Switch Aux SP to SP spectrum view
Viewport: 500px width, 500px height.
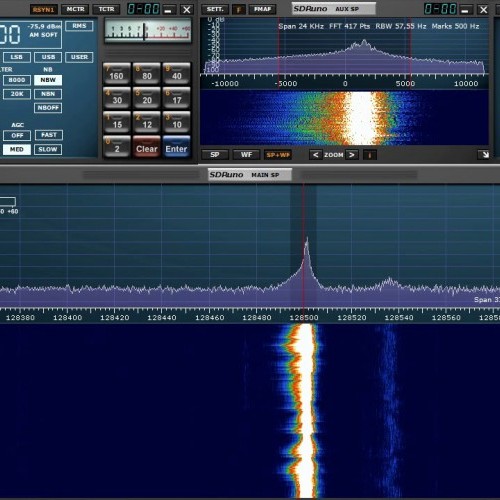point(215,155)
